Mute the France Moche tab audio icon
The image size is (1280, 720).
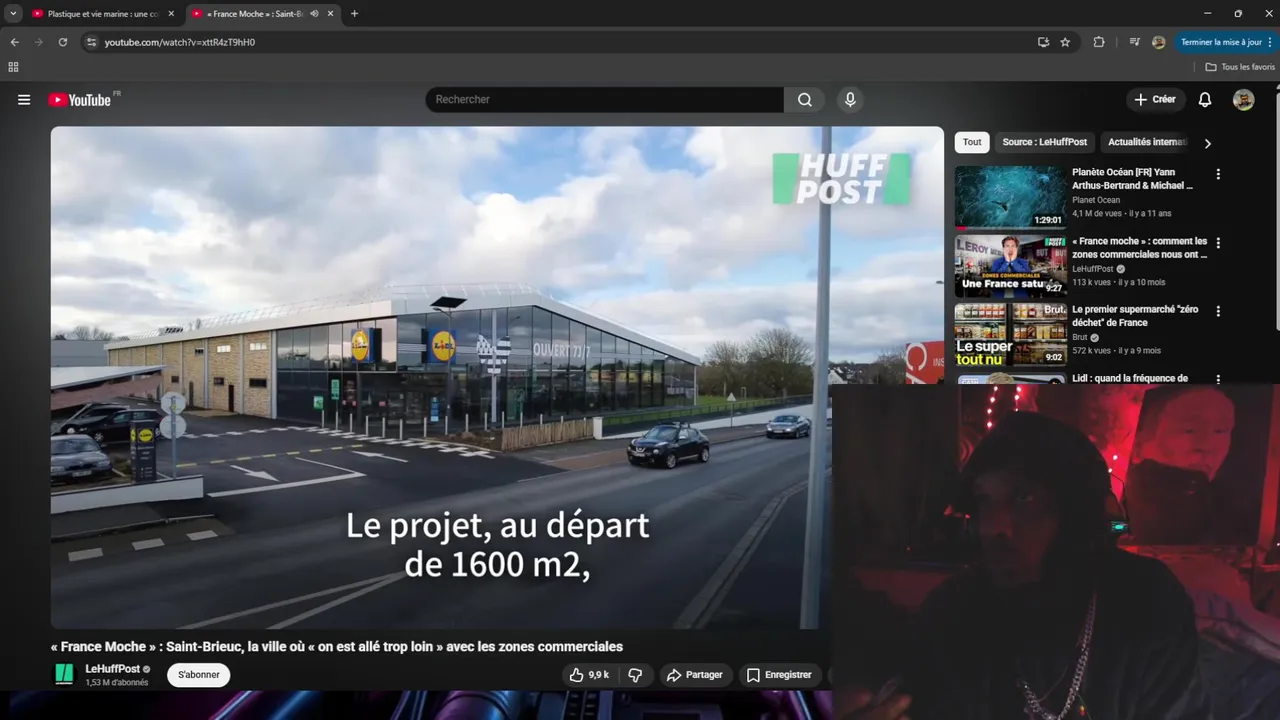point(314,14)
